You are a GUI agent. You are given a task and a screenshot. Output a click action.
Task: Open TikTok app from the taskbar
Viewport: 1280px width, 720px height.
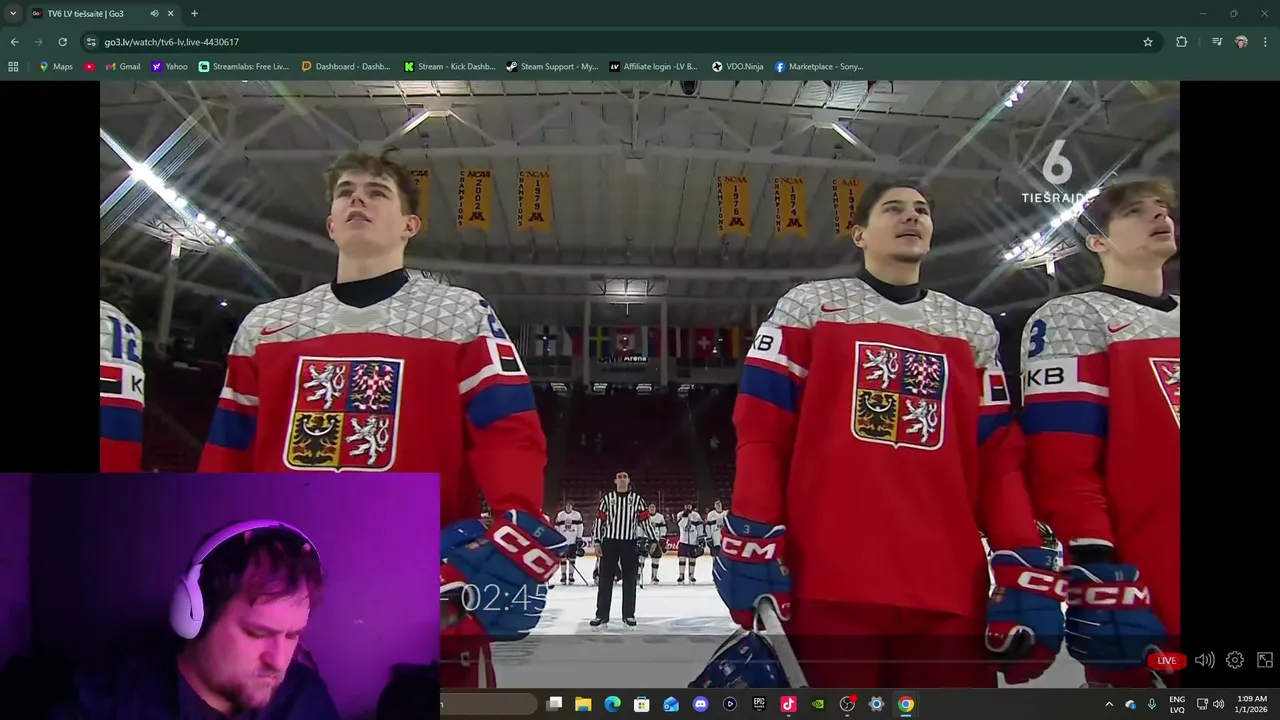pos(788,704)
